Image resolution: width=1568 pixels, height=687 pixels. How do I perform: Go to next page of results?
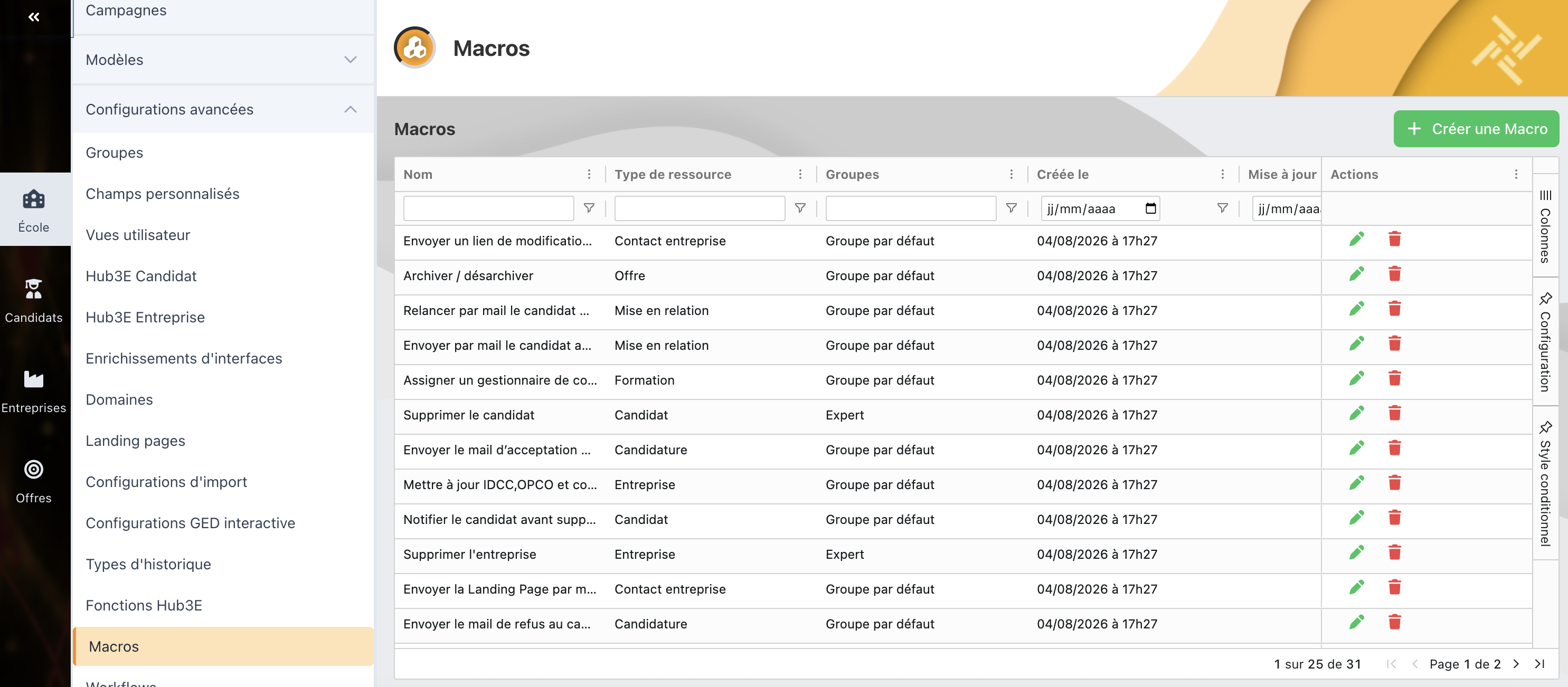[1516, 664]
